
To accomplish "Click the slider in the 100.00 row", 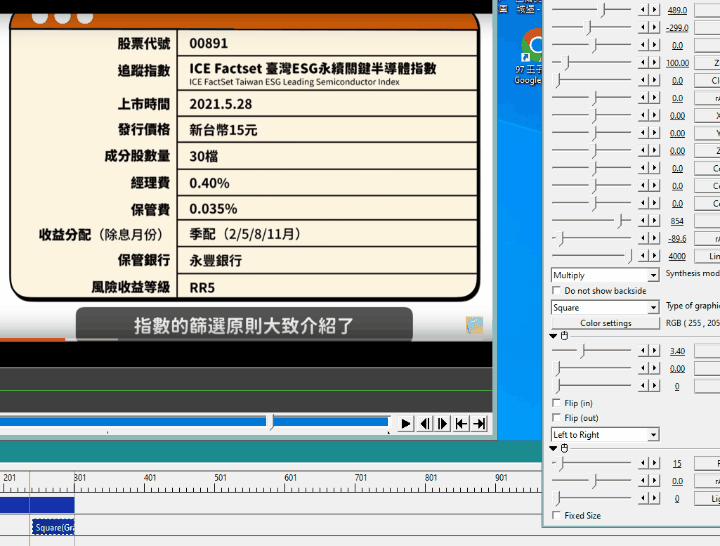I will 591,62.
